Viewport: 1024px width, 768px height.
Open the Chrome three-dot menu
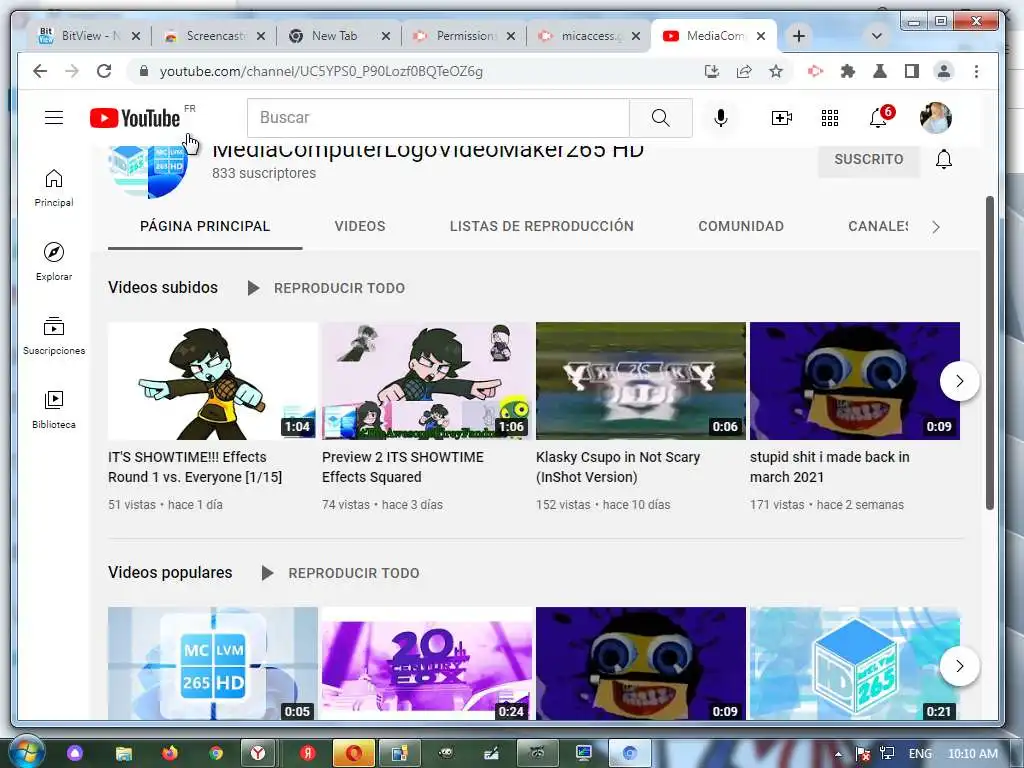(976, 71)
